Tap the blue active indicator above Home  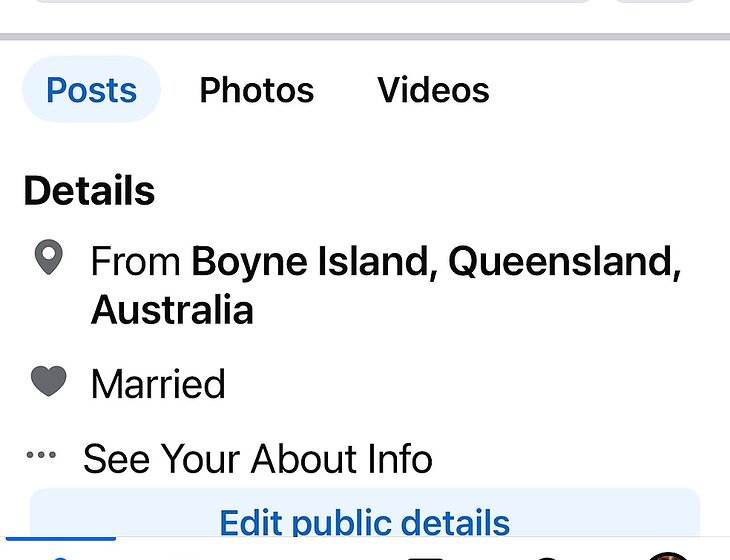[x=61, y=540]
